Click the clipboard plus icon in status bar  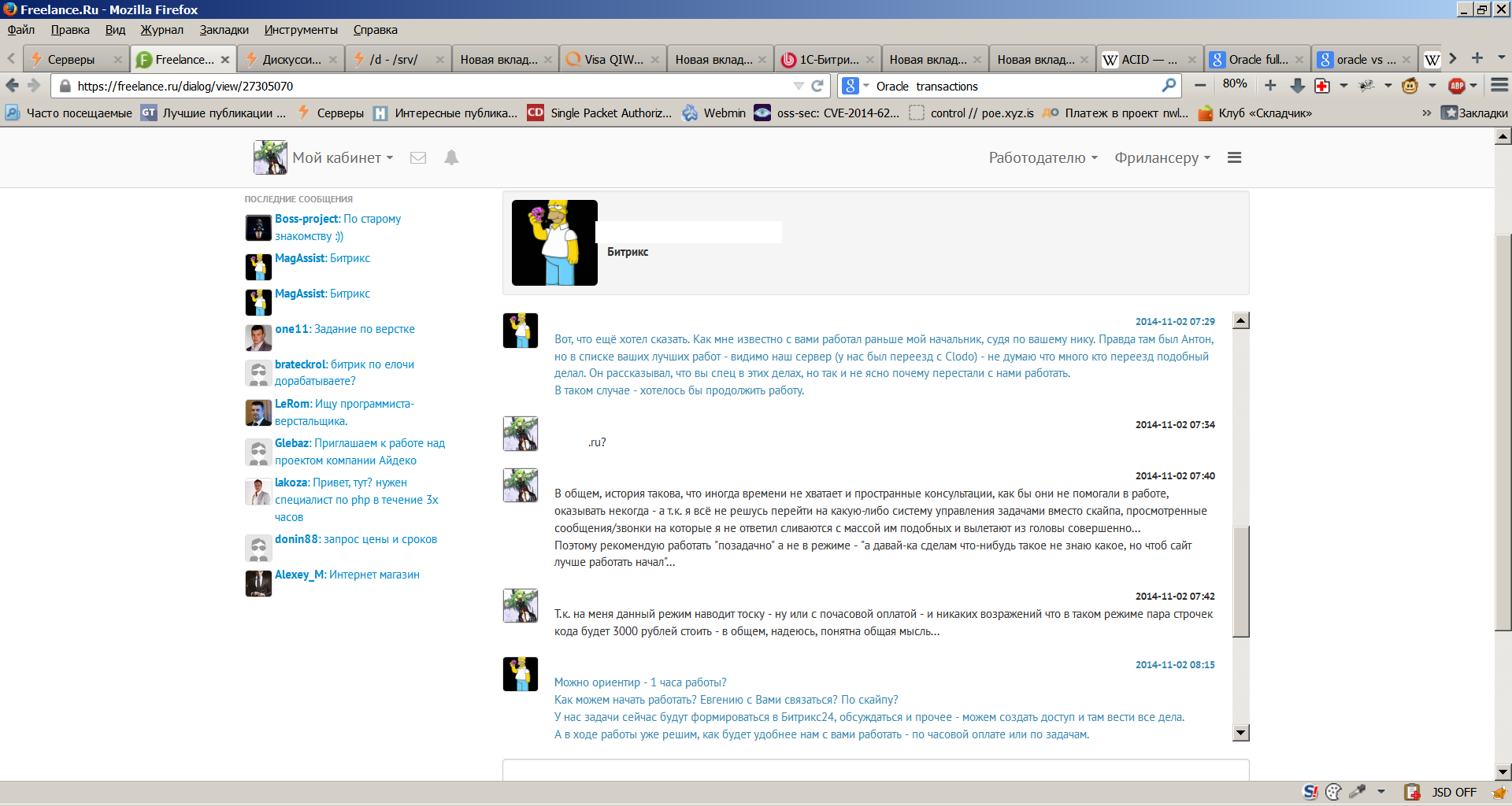point(1412,792)
